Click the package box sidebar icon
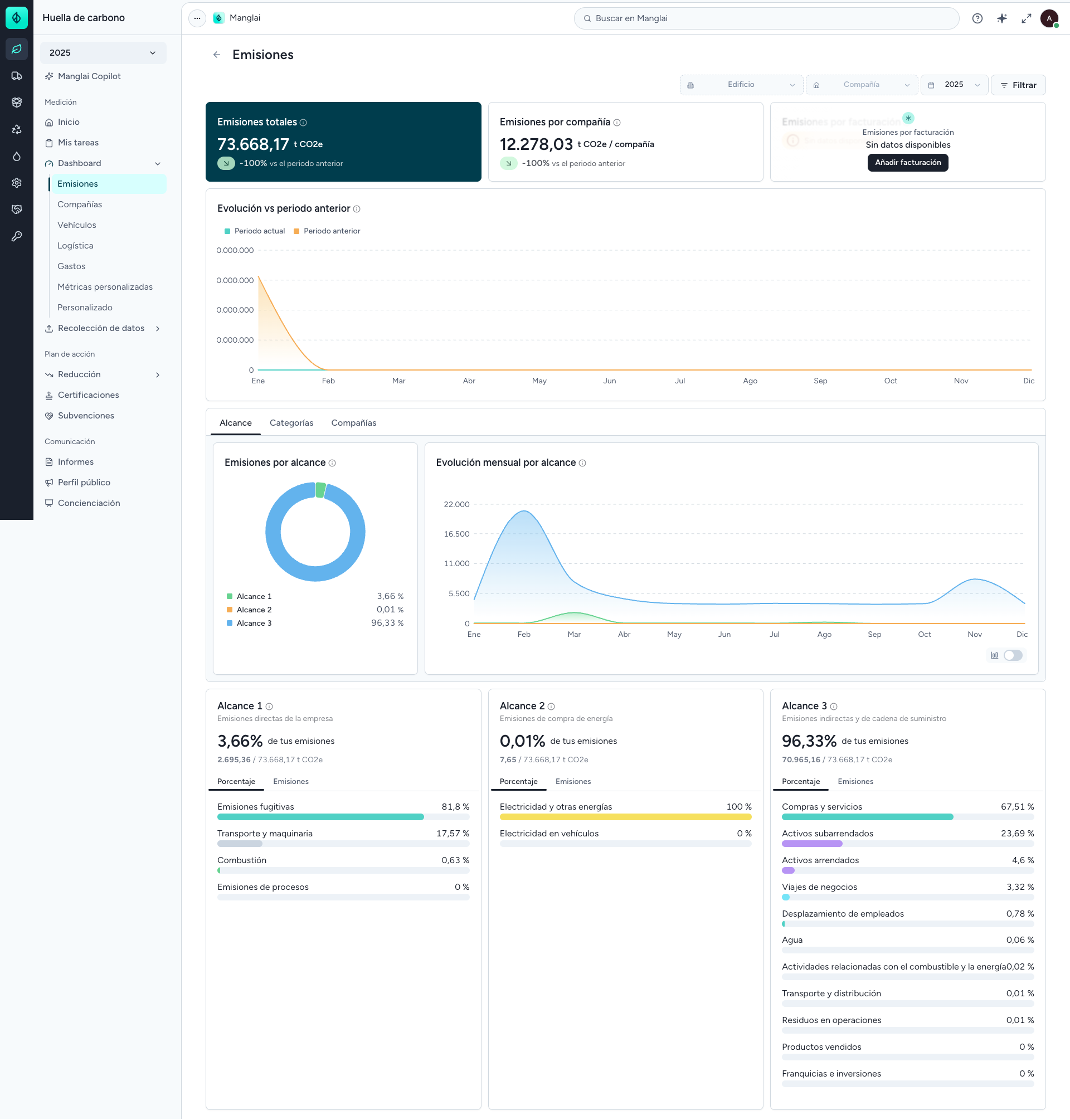Viewport: 1070px width, 1120px height. pyautogui.click(x=17, y=103)
